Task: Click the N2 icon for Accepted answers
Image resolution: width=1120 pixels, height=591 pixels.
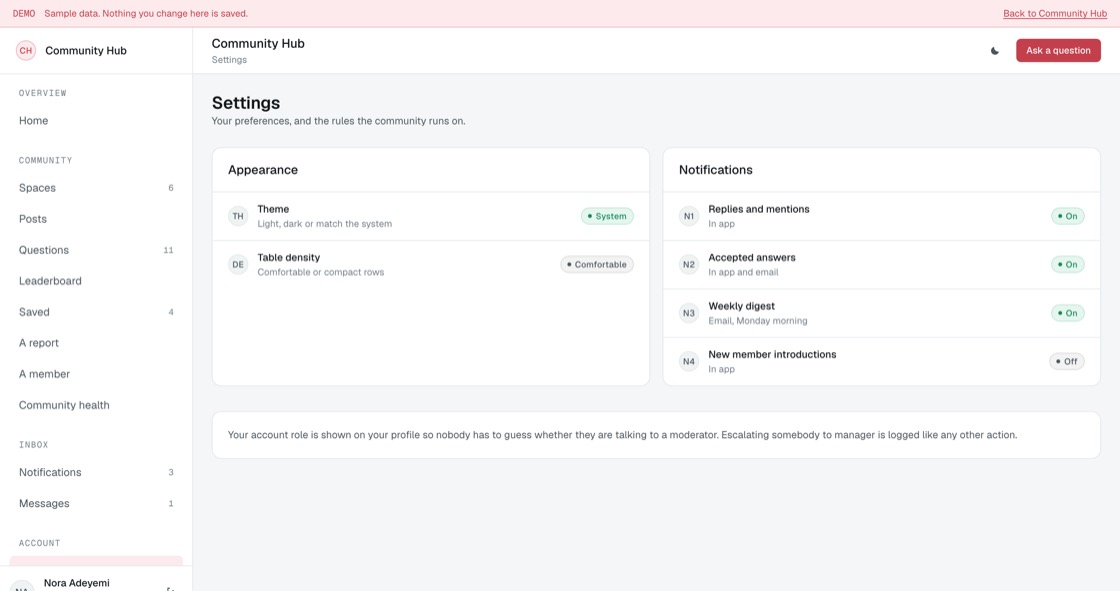Action: tap(689, 264)
